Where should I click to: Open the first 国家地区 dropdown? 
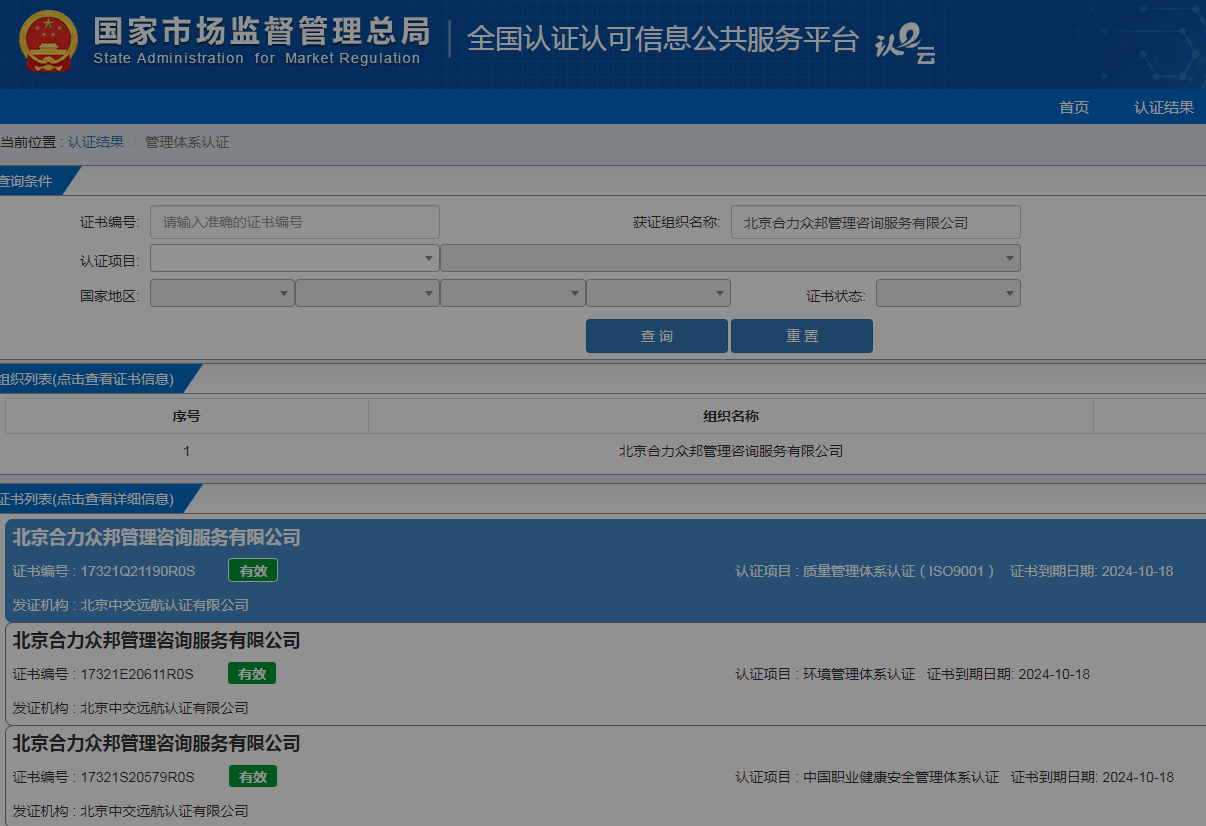point(222,293)
